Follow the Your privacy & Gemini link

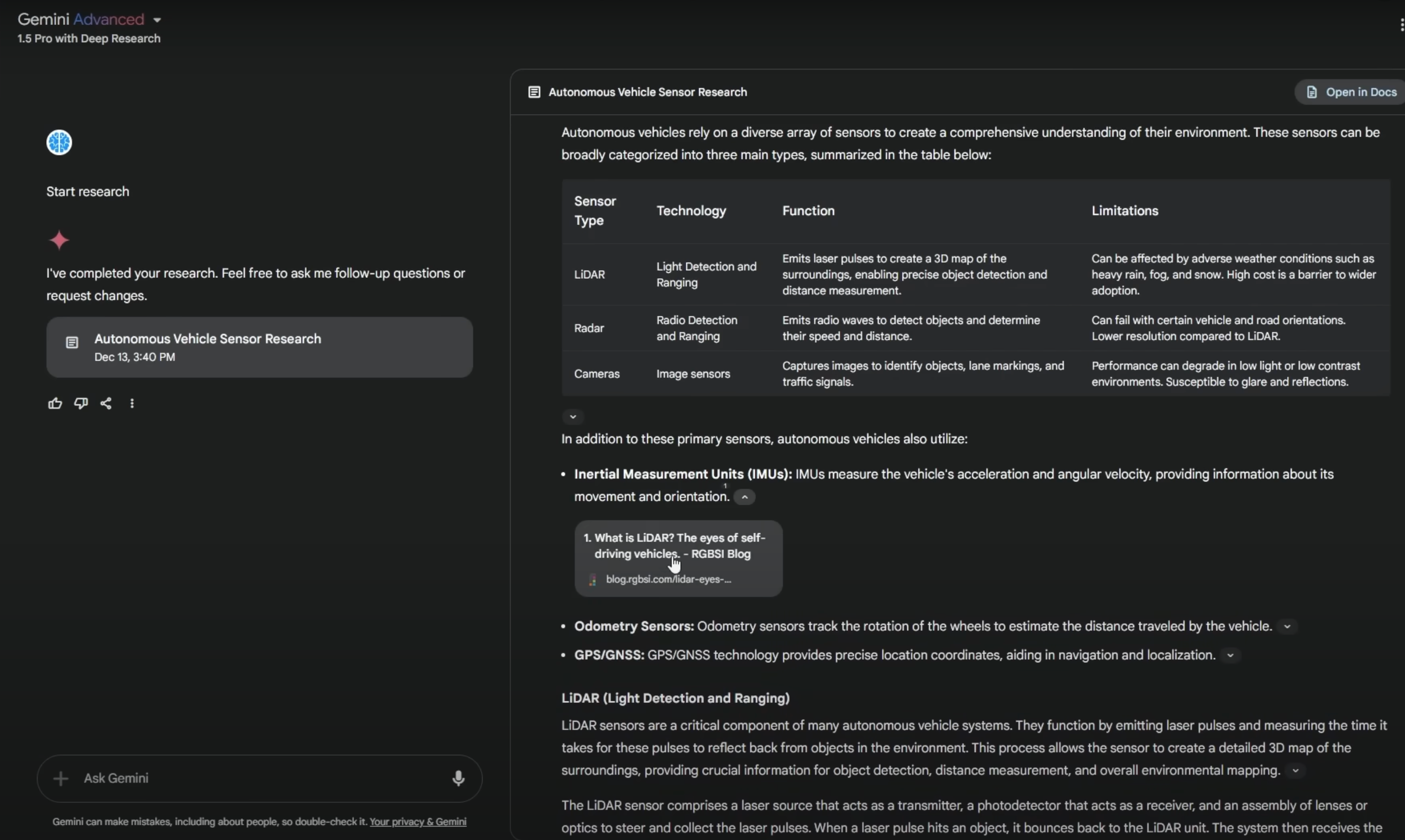[x=418, y=822]
